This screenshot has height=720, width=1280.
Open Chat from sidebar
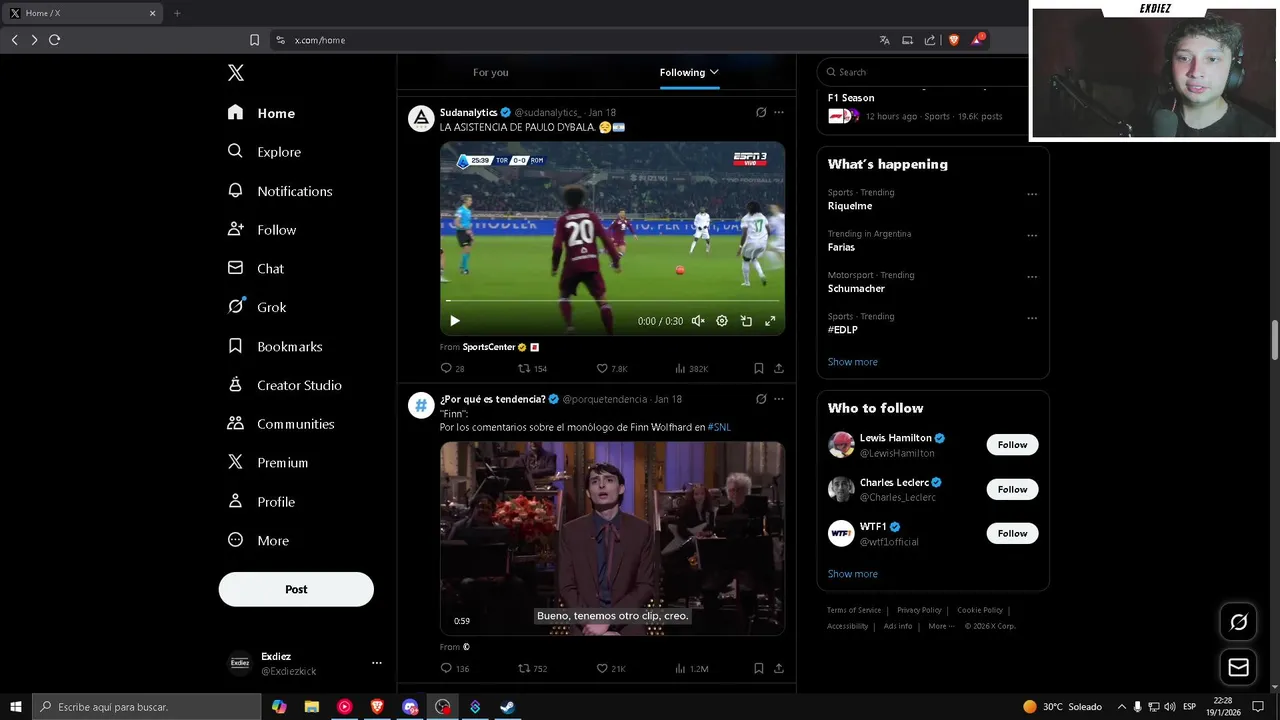(256, 268)
